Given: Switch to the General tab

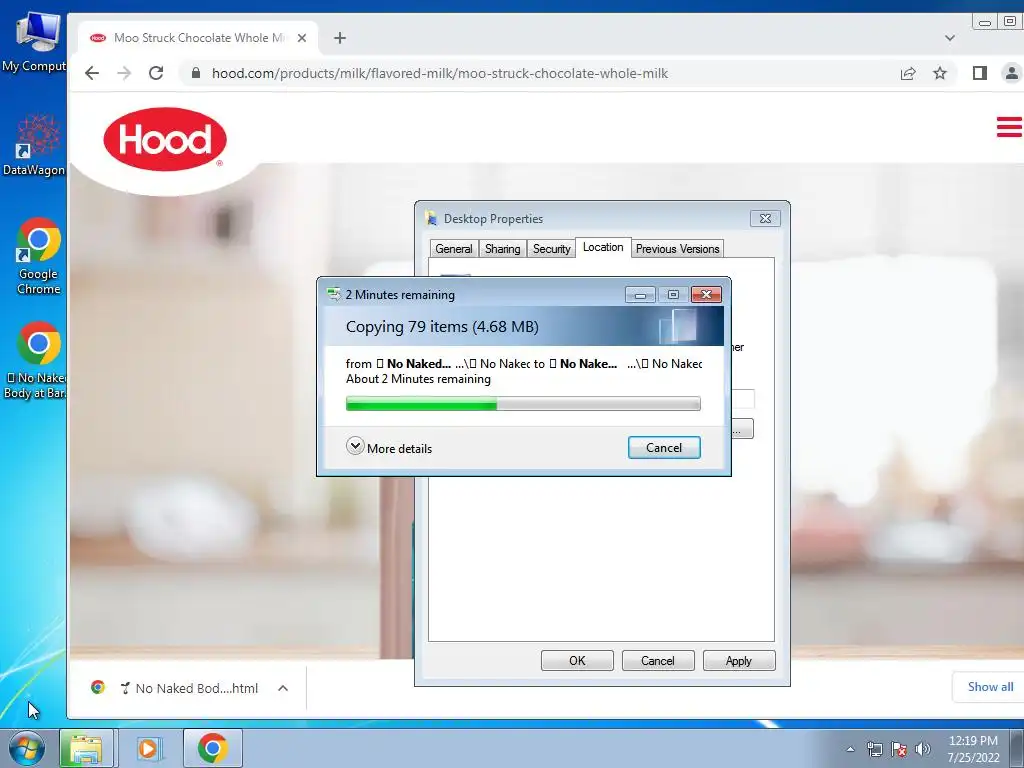Looking at the screenshot, I should click(x=453, y=249).
